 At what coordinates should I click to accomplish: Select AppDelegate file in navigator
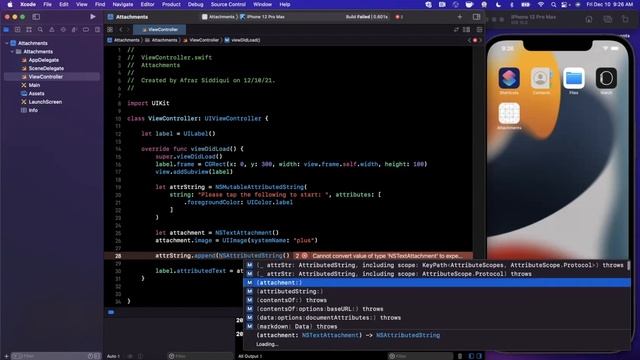[x=44, y=60]
